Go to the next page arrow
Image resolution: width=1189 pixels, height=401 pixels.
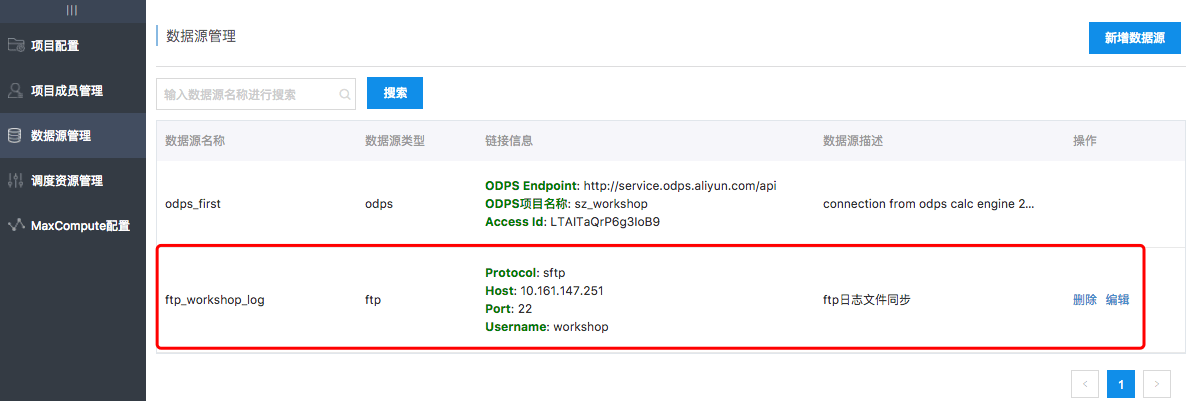pyautogui.click(x=1157, y=383)
